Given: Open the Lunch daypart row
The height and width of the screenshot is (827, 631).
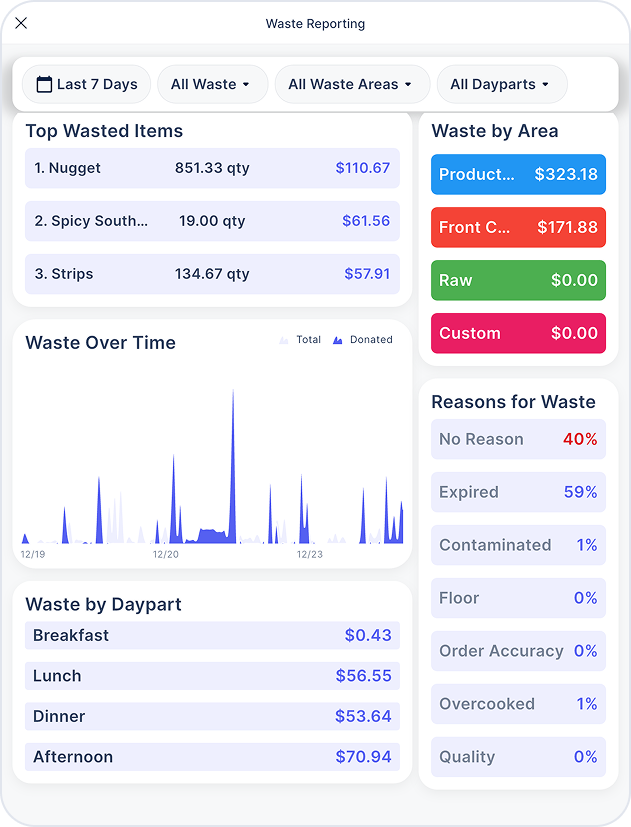Looking at the screenshot, I should (x=212, y=676).
